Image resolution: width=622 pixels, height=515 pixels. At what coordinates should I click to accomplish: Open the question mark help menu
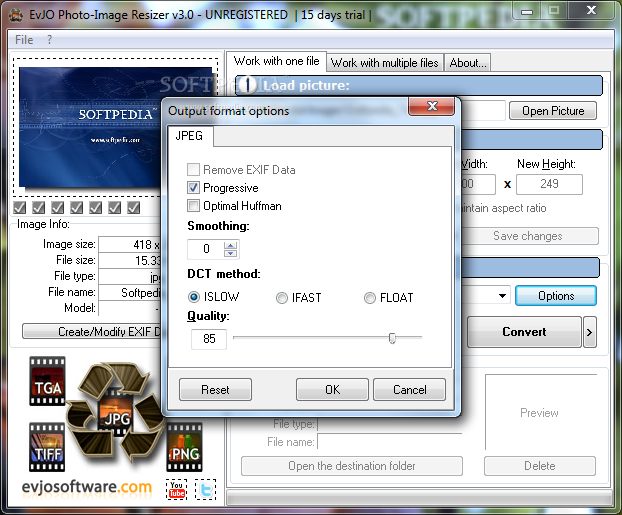pos(49,40)
